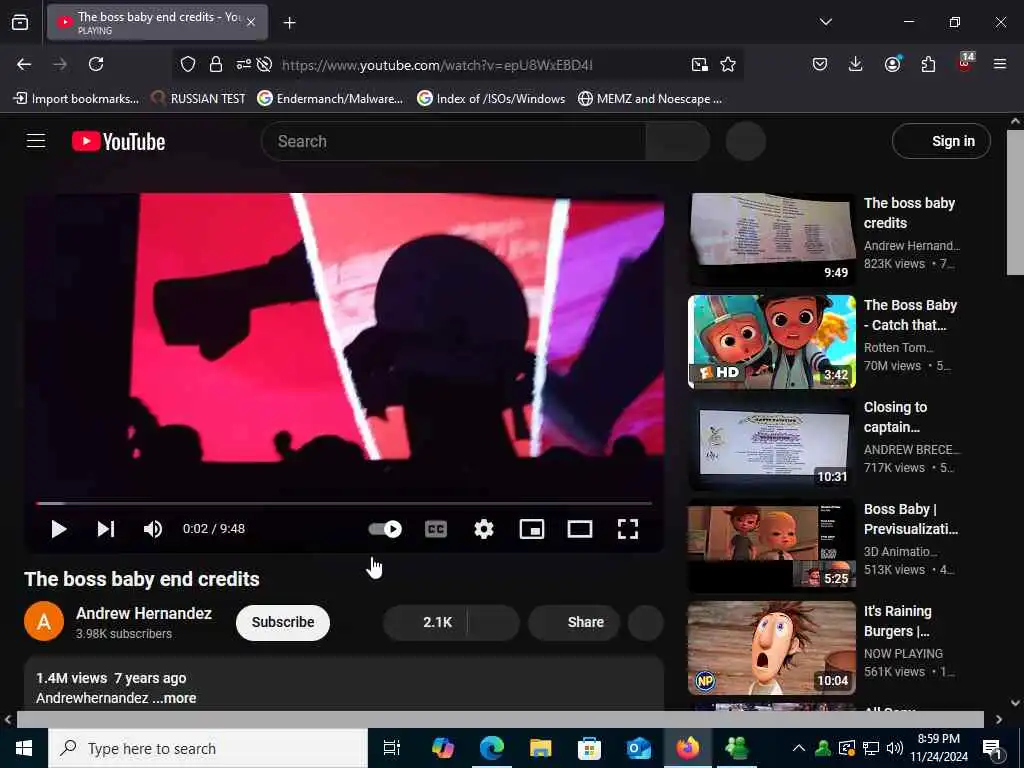Open the site permissions icon in the address bar
The height and width of the screenshot is (768, 1024).
tap(243, 64)
